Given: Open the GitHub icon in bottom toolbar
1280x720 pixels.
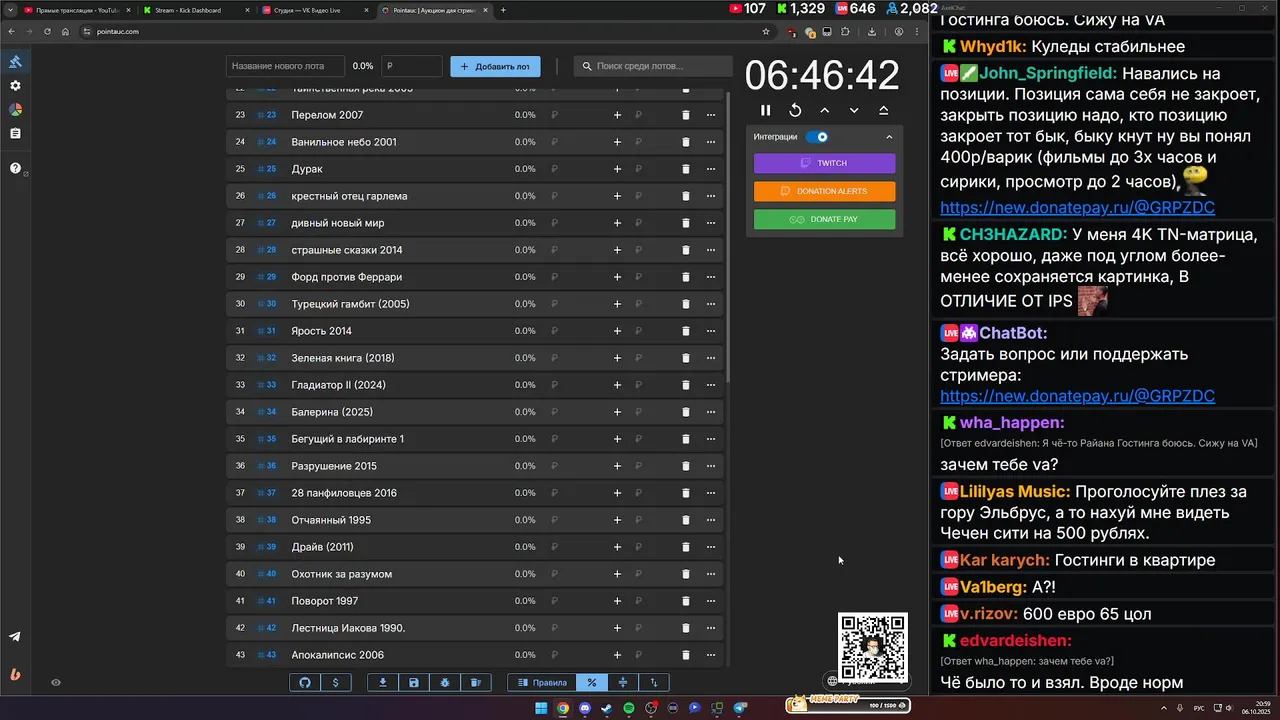Looking at the screenshot, I should pyautogui.click(x=306, y=682).
